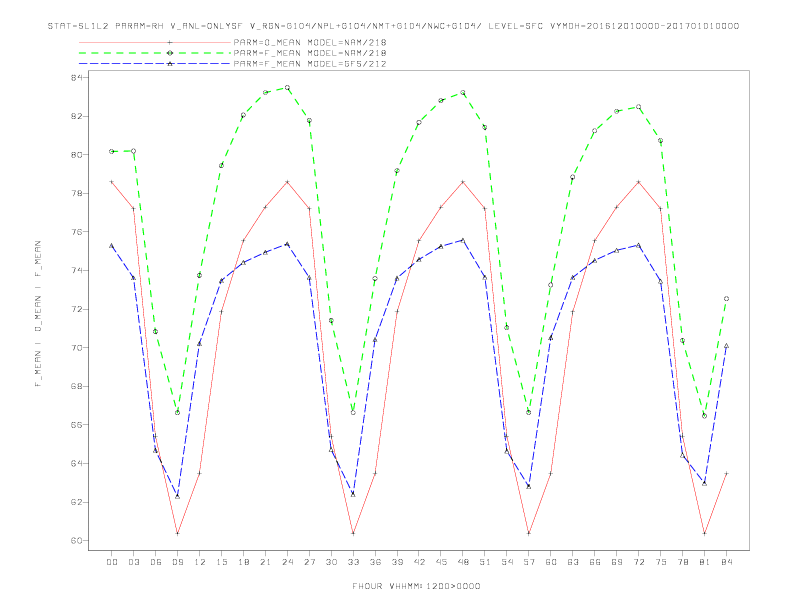Click y-axis tick label 66

click(77, 425)
